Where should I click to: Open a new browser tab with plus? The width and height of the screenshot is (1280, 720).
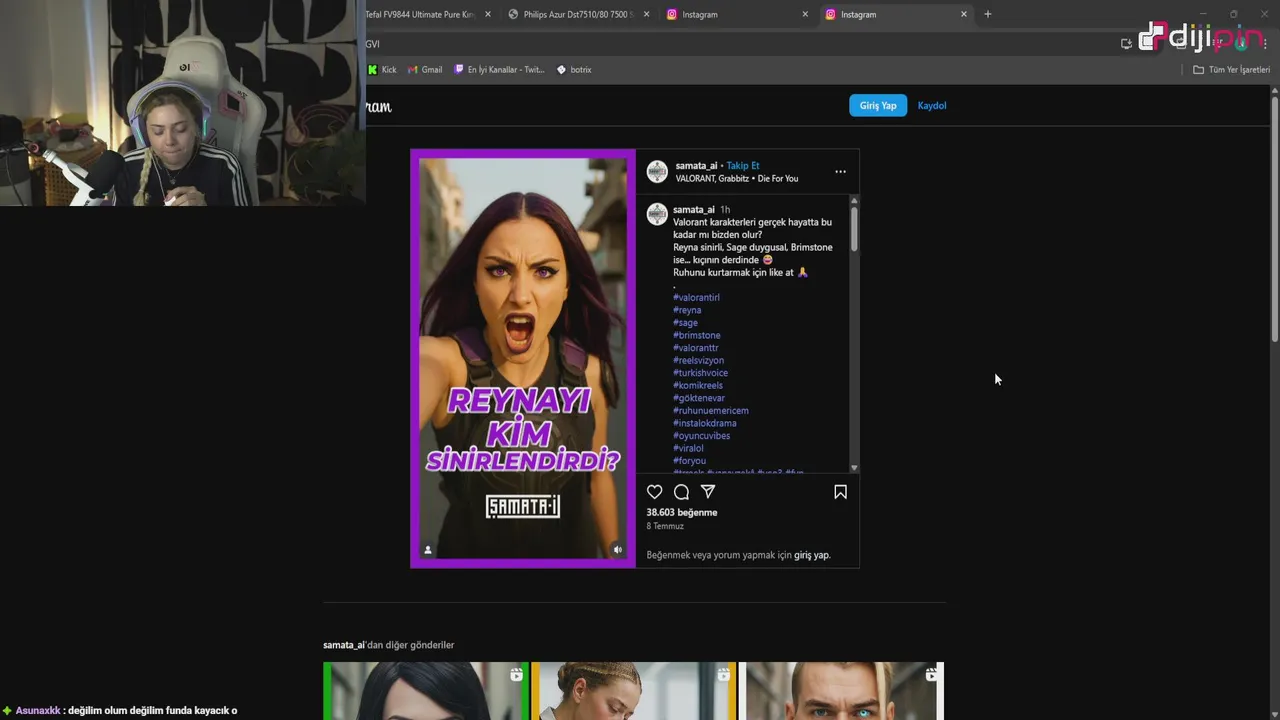click(987, 14)
